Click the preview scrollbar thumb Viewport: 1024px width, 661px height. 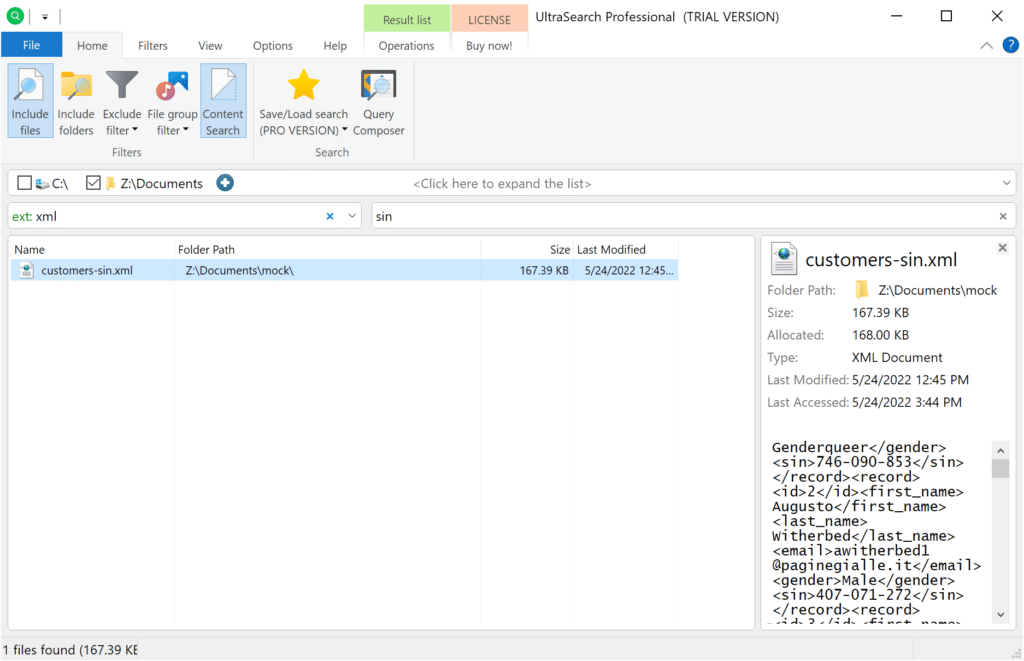click(1000, 468)
